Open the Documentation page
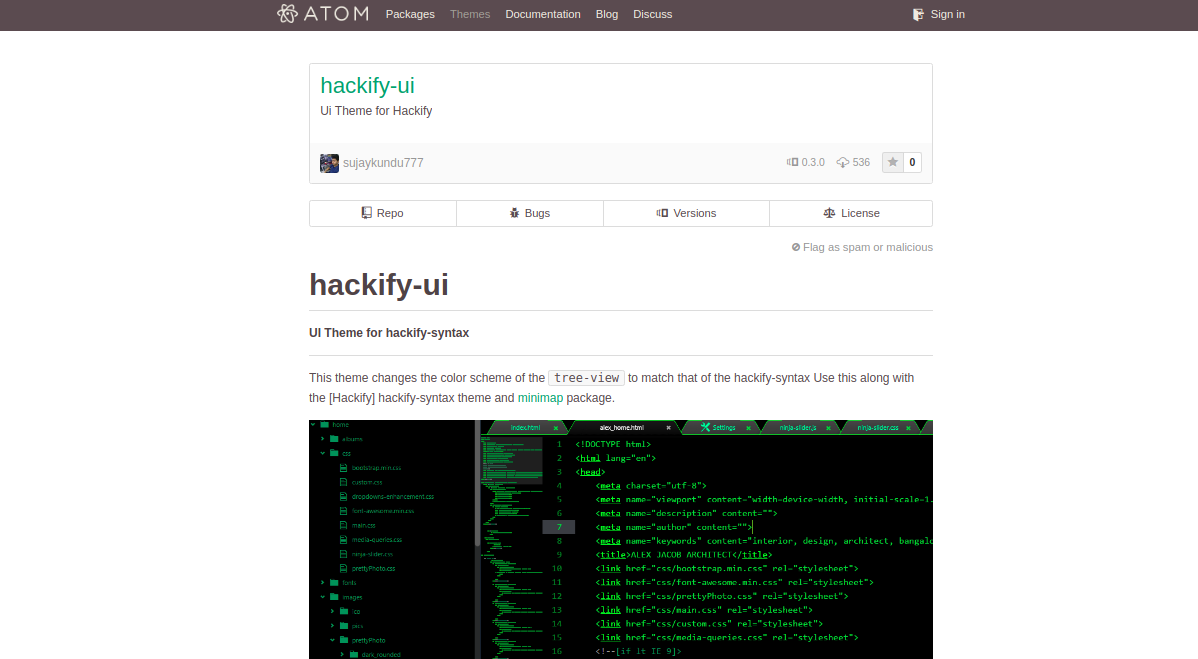 [542, 14]
